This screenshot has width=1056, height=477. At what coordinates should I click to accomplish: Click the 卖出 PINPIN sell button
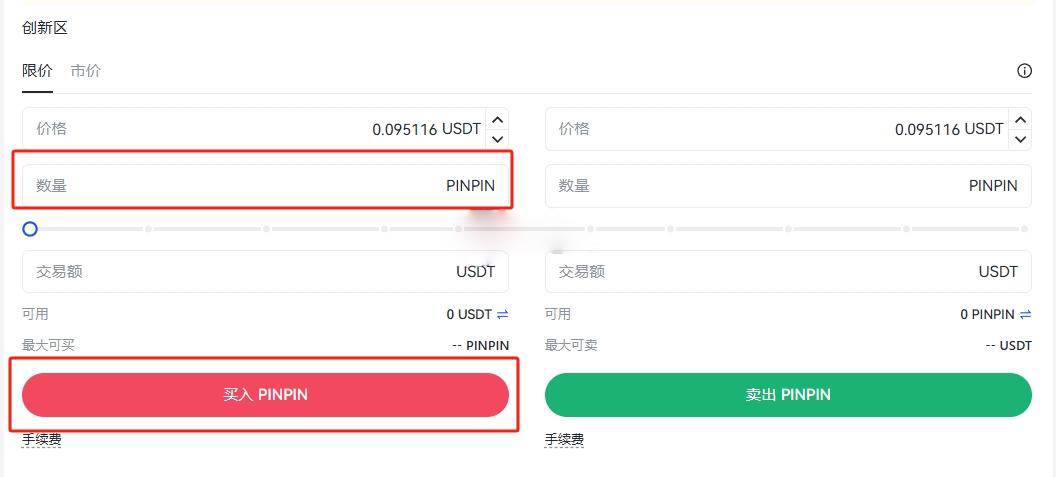pos(788,395)
